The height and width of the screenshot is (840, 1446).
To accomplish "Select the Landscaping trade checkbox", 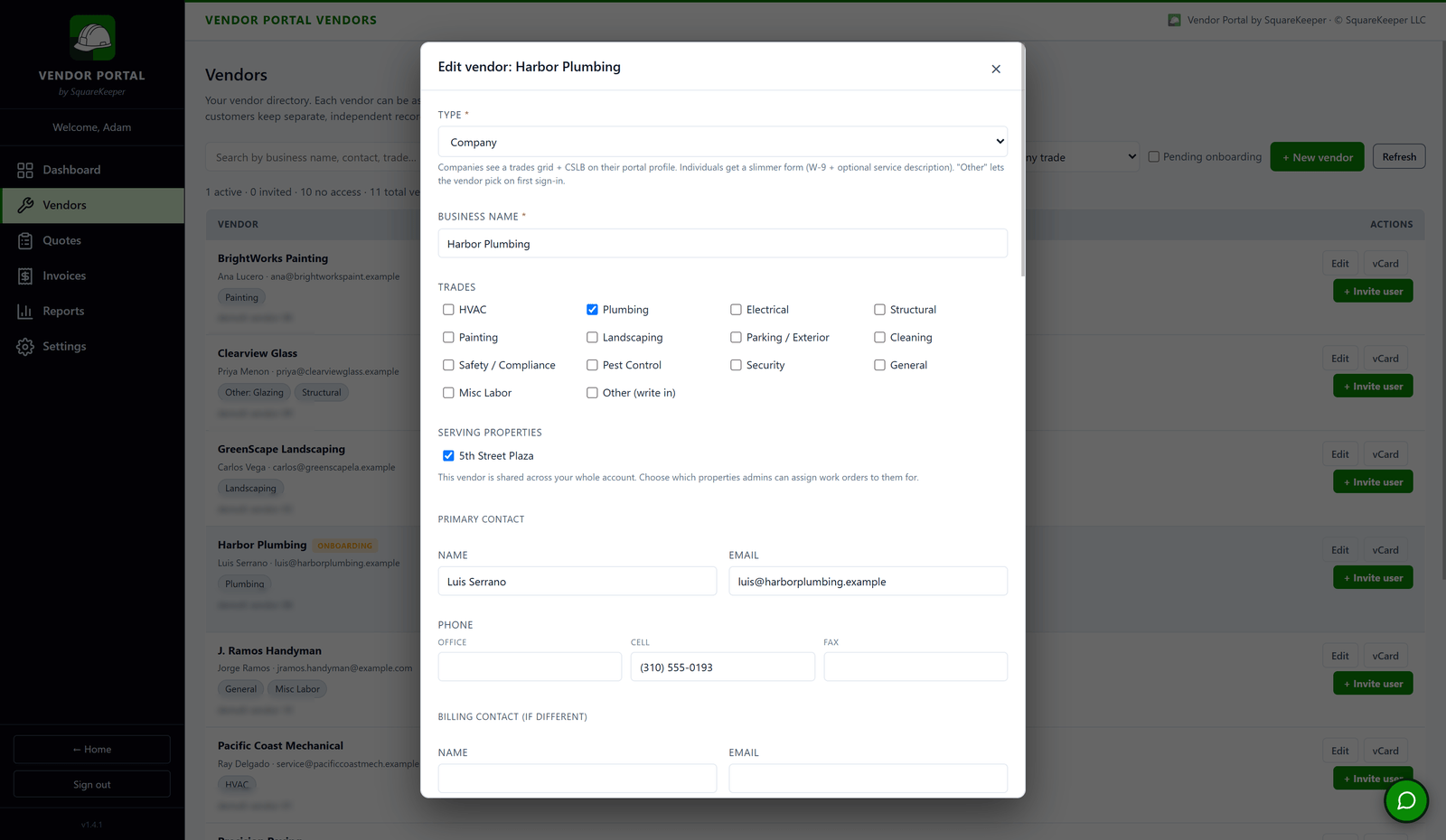I will (x=592, y=338).
